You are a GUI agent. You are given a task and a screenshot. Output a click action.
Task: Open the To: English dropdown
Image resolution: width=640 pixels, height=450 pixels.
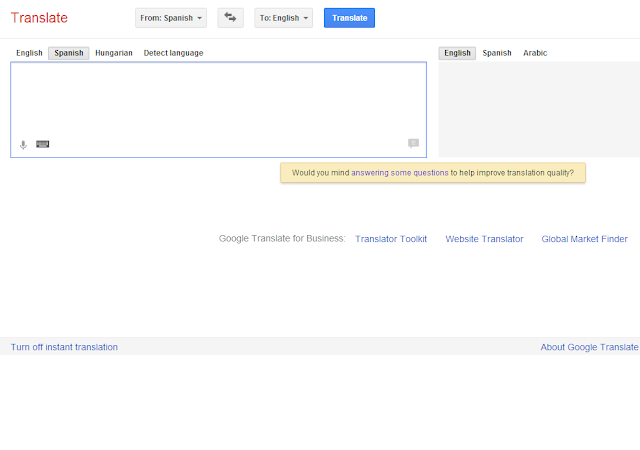[x=284, y=18]
